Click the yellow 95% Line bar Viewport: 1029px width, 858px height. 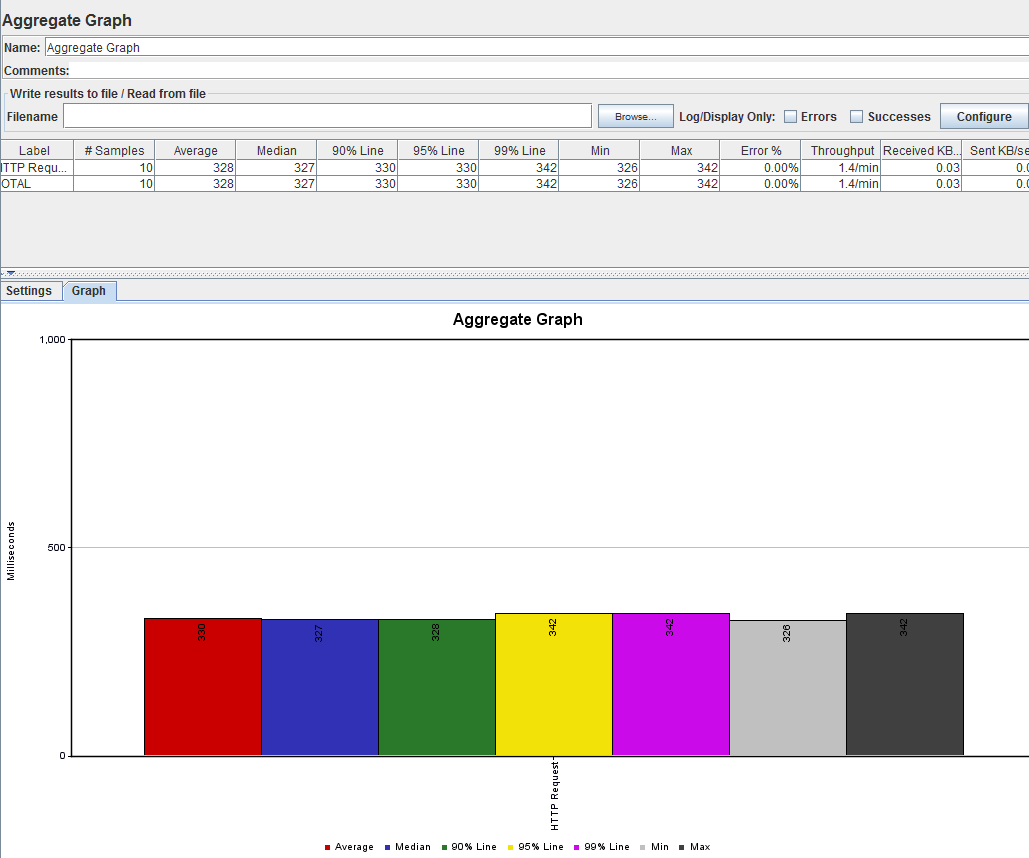pyautogui.click(x=553, y=690)
